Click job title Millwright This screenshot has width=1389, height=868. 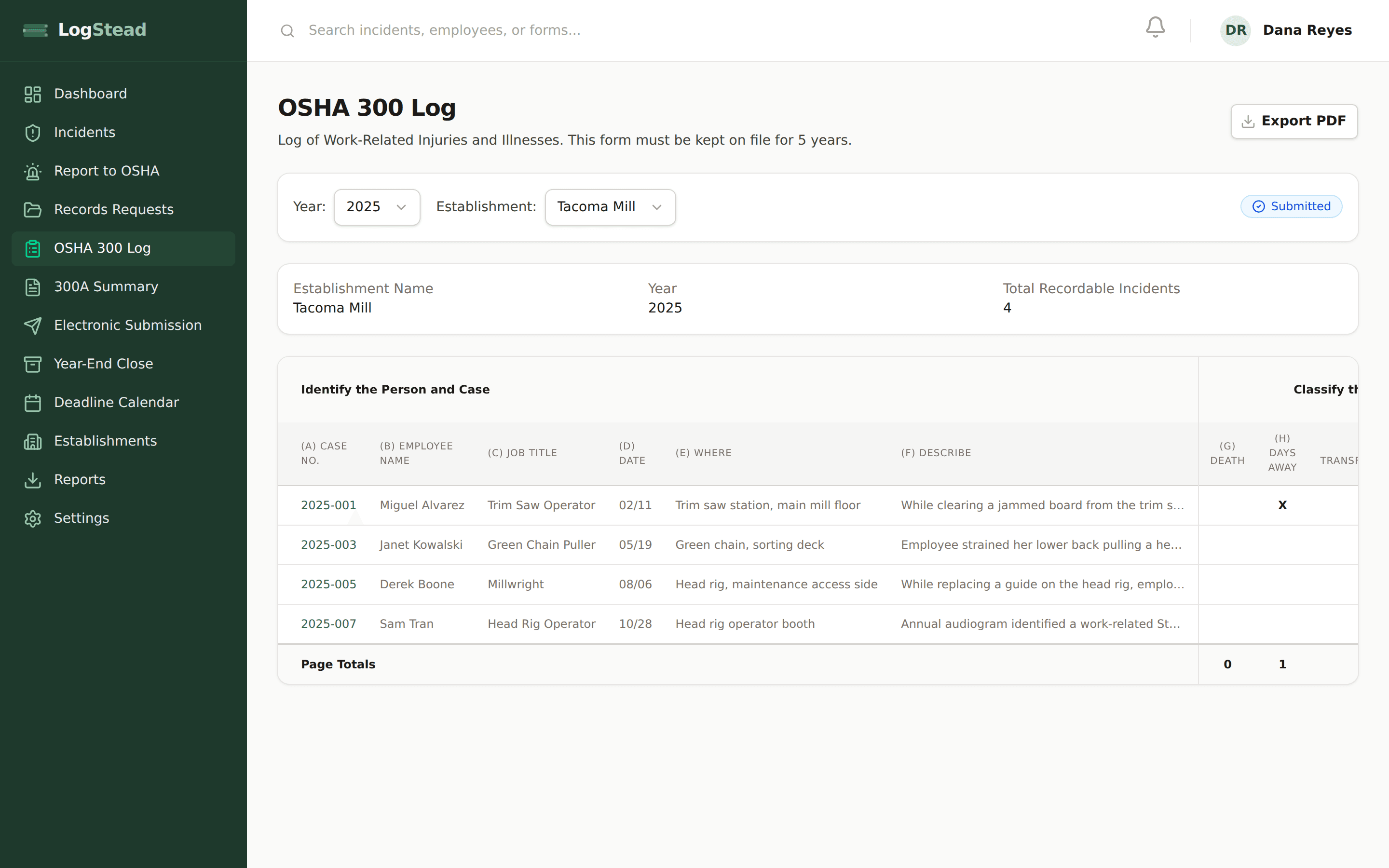tap(516, 585)
